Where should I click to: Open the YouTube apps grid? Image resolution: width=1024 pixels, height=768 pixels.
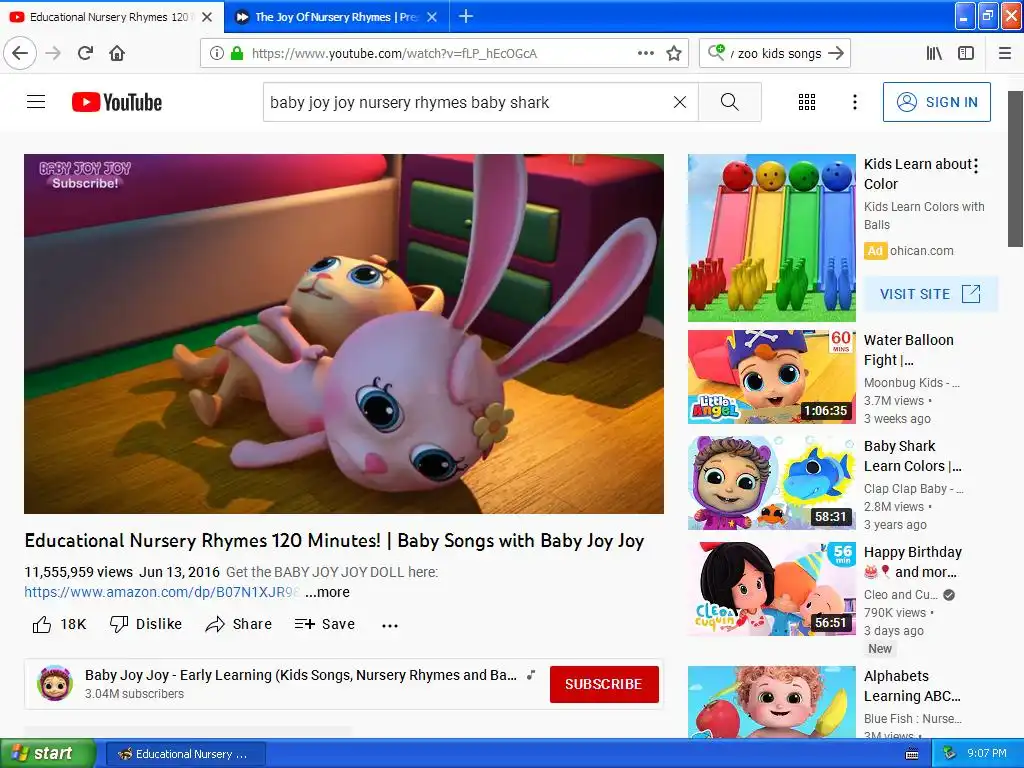point(807,102)
